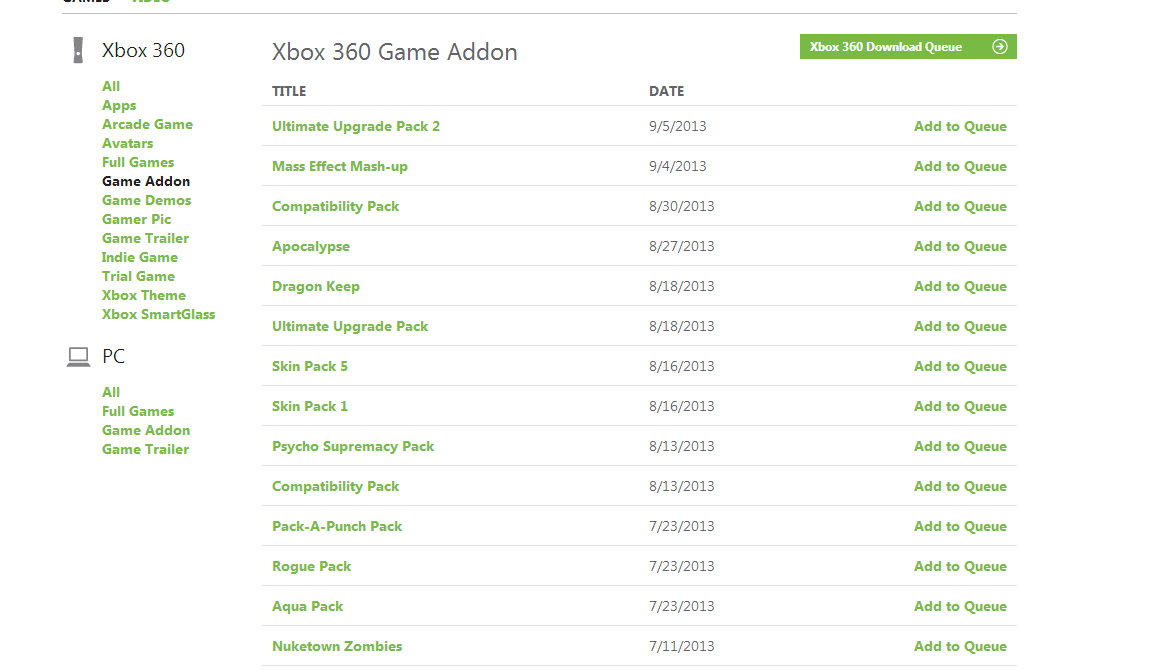1169x671 pixels.
Task: Open the Nuketown Zombies addon
Action: click(x=337, y=646)
